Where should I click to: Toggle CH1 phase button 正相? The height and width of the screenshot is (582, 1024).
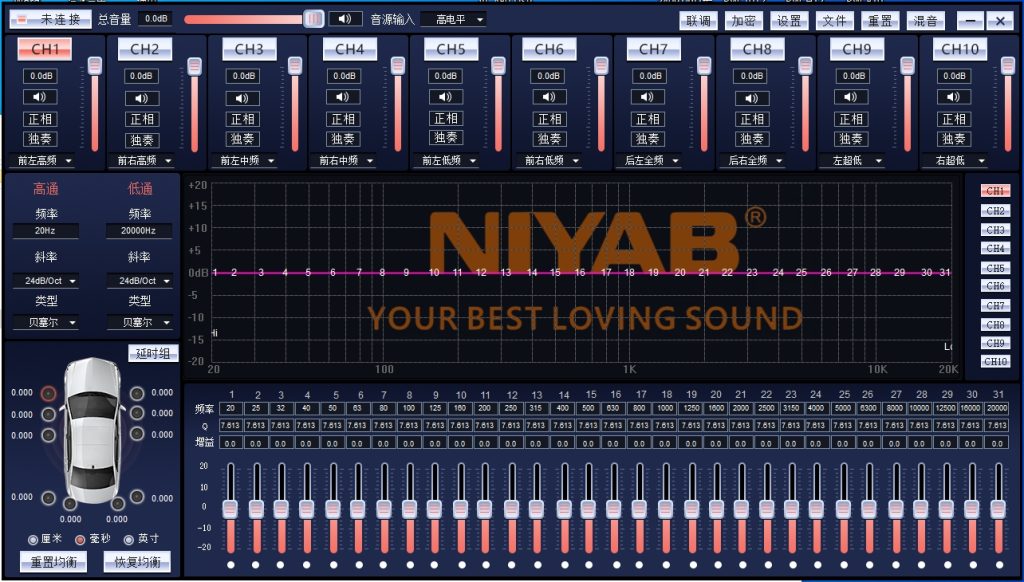[x=40, y=119]
